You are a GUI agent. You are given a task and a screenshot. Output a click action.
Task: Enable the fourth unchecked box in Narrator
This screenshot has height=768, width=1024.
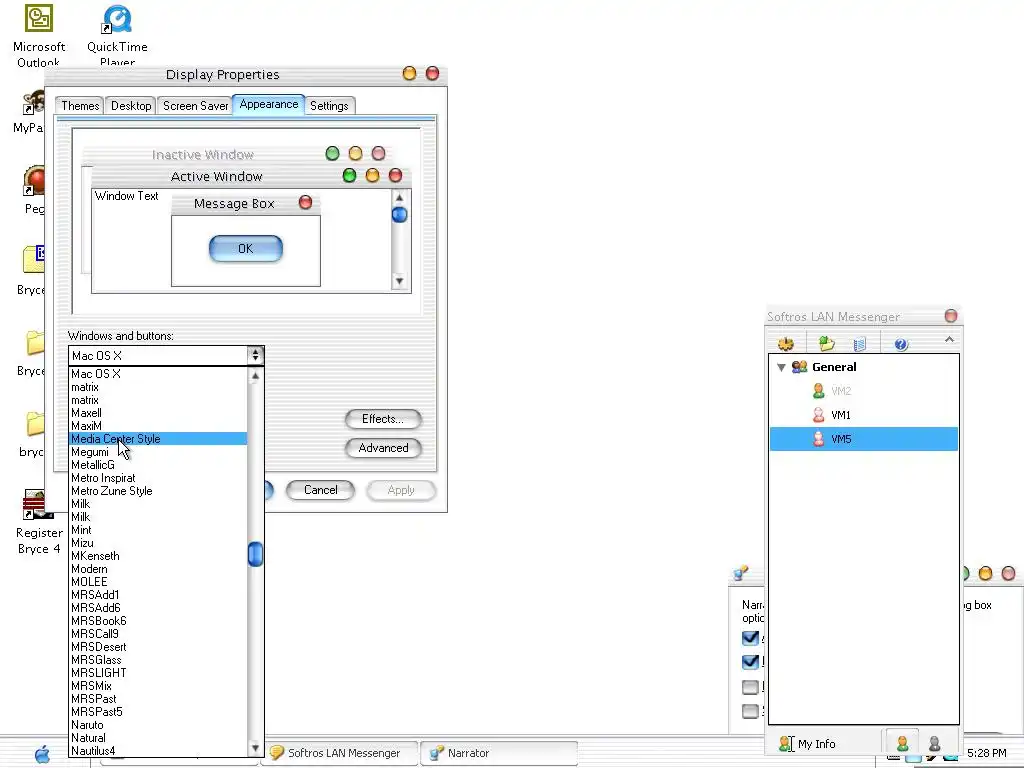click(x=750, y=711)
